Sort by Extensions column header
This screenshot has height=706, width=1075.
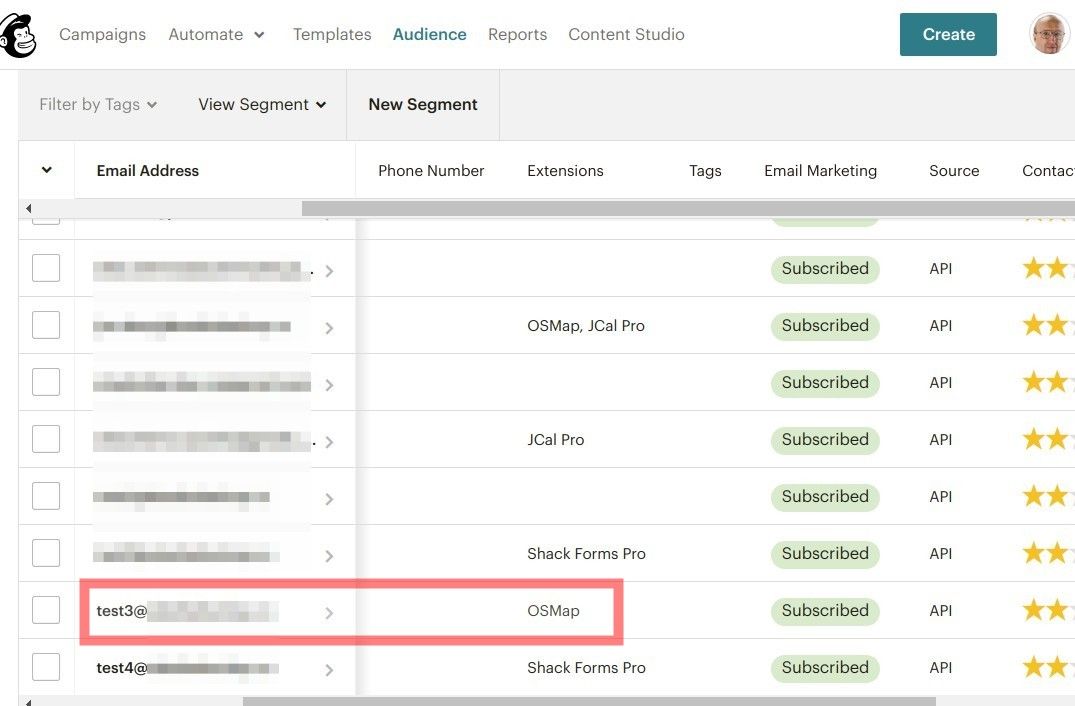tap(565, 171)
